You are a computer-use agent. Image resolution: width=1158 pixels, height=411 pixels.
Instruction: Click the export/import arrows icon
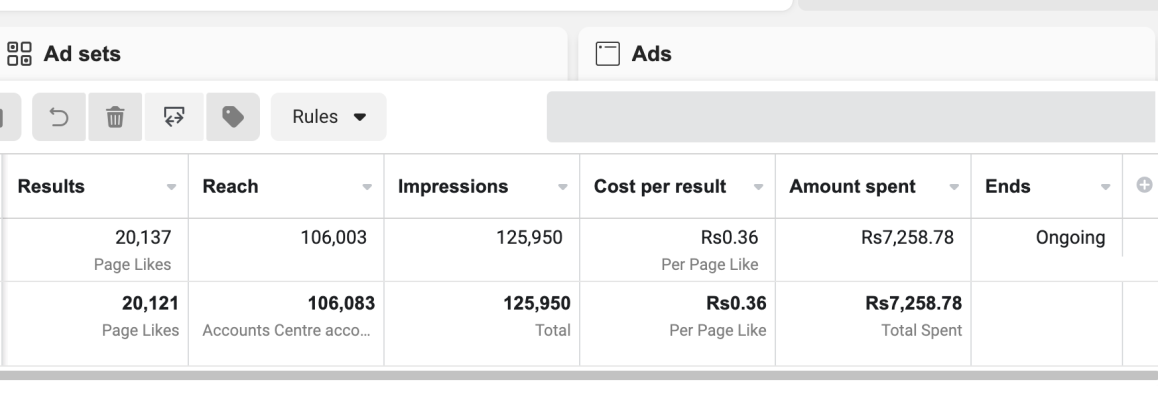click(x=174, y=117)
